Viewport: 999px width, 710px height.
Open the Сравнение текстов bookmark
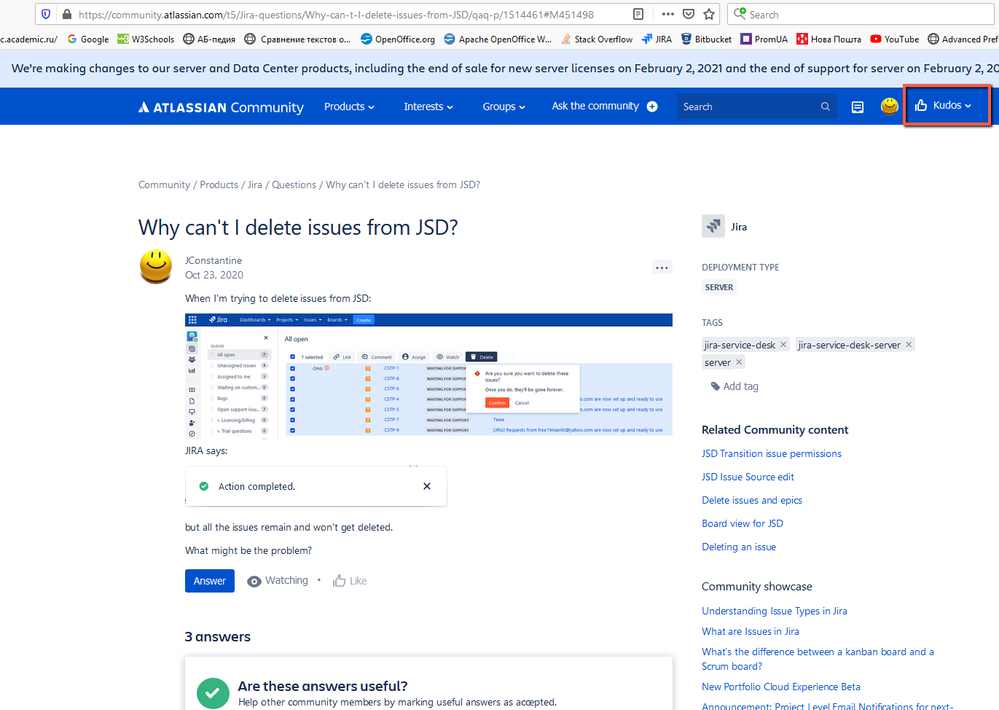pos(298,39)
